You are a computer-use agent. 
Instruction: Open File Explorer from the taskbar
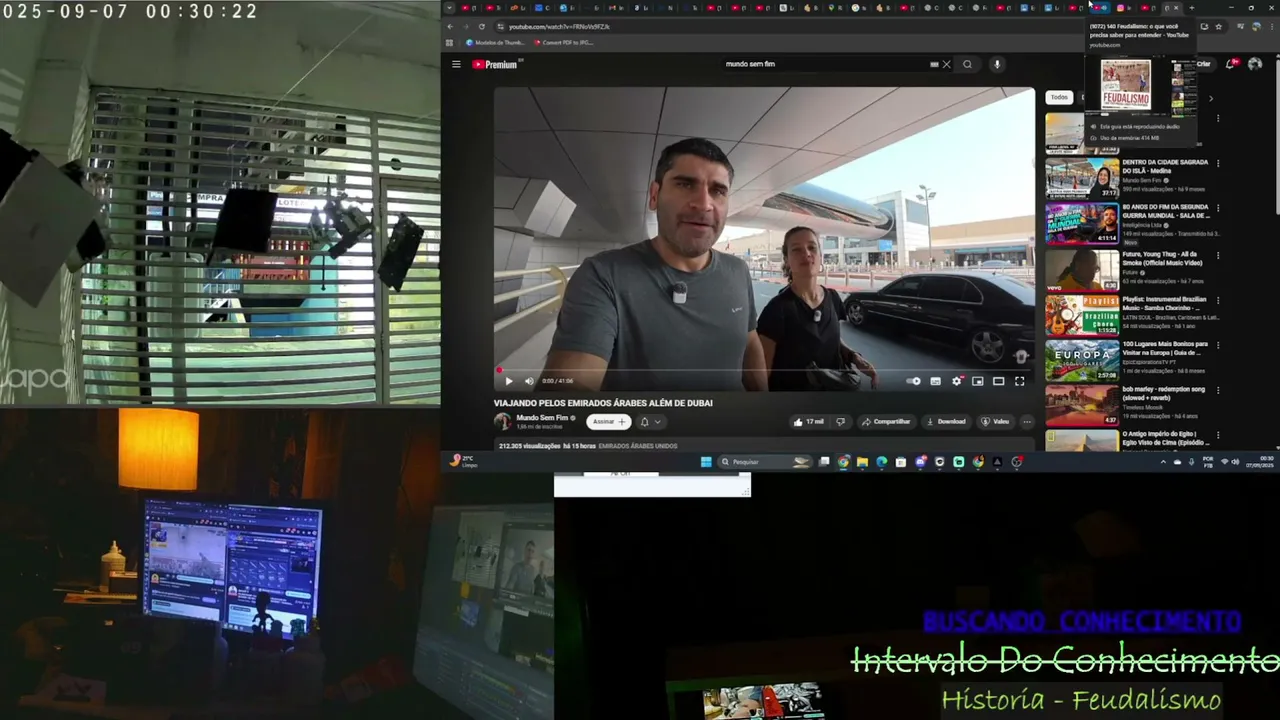tap(862, 462)
